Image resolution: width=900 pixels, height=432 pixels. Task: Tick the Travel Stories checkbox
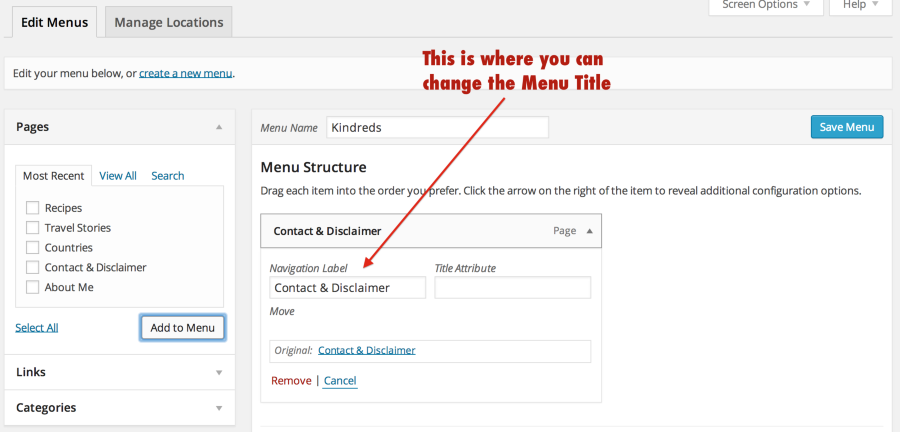[x=33, y=228]
